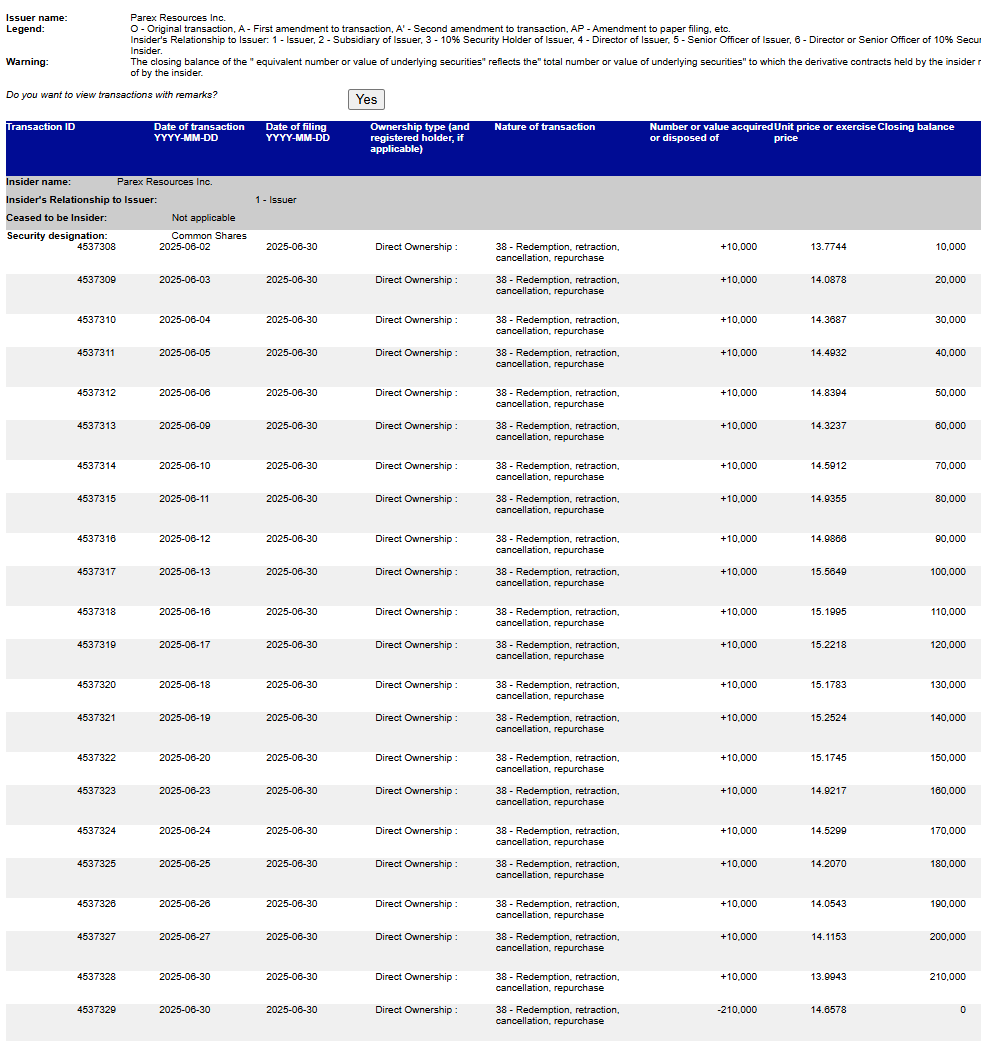Select transaction ID 4537320
Image resolution: width=981 pixels, height=1041 pixels.
click(x=96, y=685)
